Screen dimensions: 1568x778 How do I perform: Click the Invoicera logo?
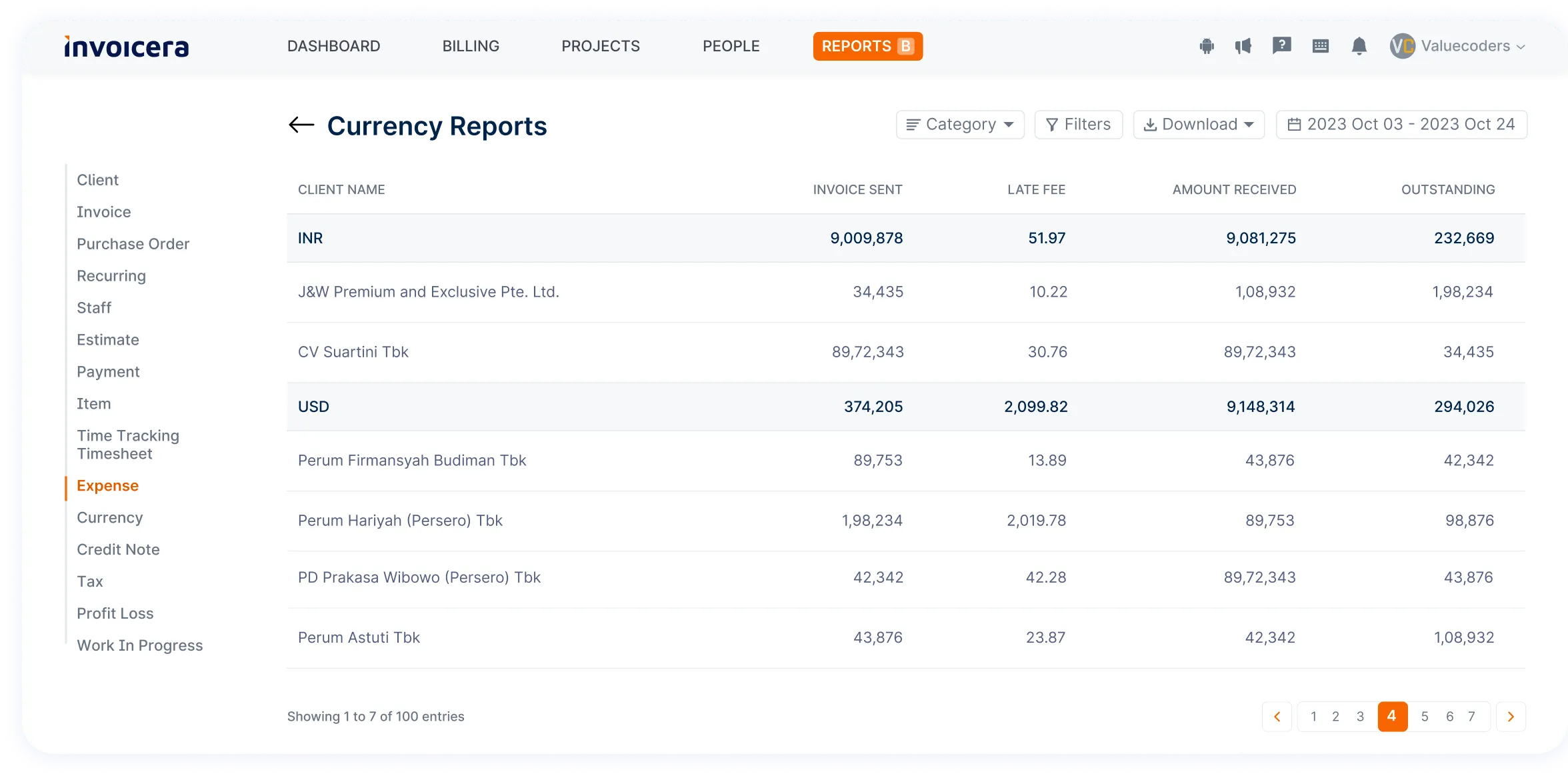click(127, 47)
